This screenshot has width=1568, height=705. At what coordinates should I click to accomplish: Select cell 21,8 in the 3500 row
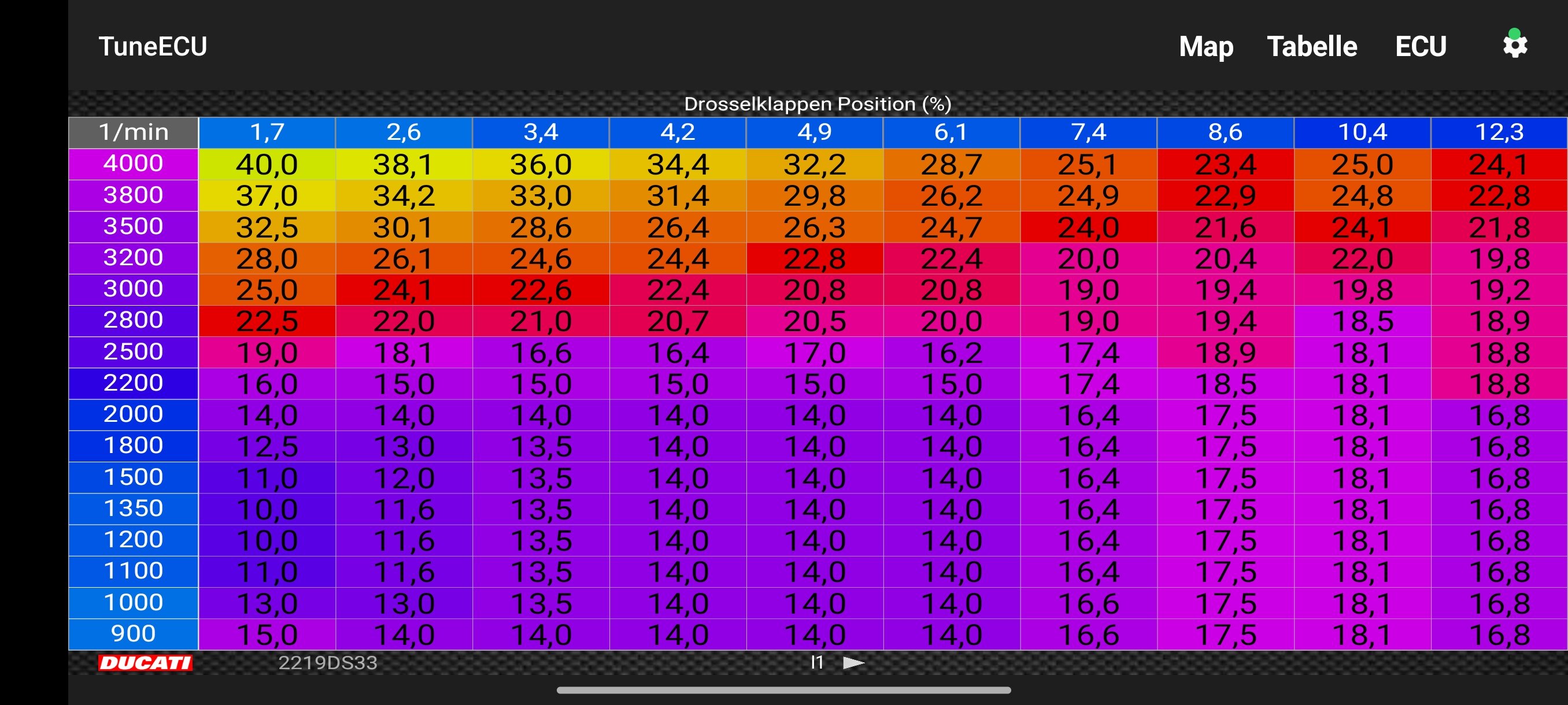pos(1499,227)
